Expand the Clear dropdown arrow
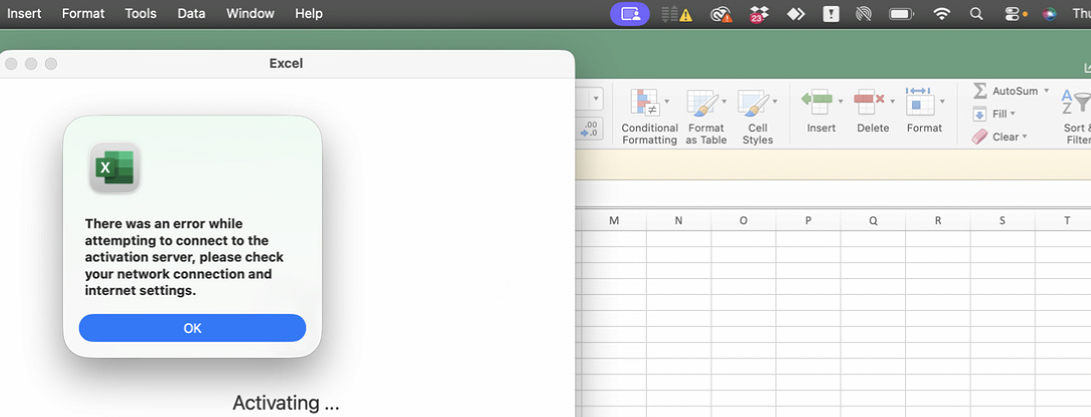This screenshot has height=417, width=1091. [1024, 136]
